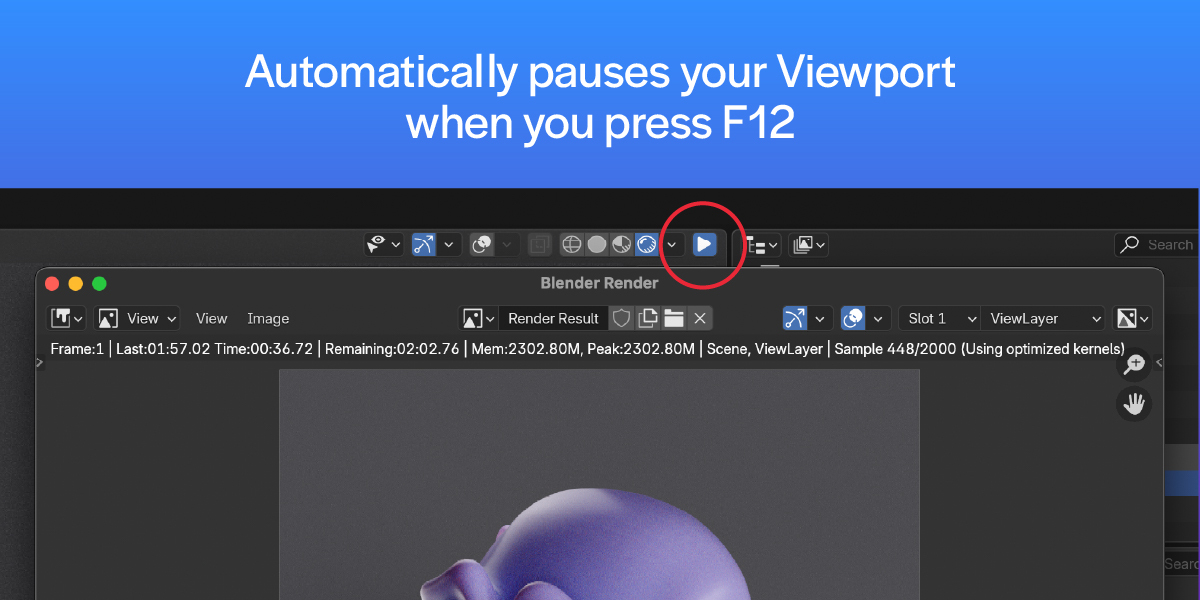Select Wireframe viewport shading mode

coord(572,244)
